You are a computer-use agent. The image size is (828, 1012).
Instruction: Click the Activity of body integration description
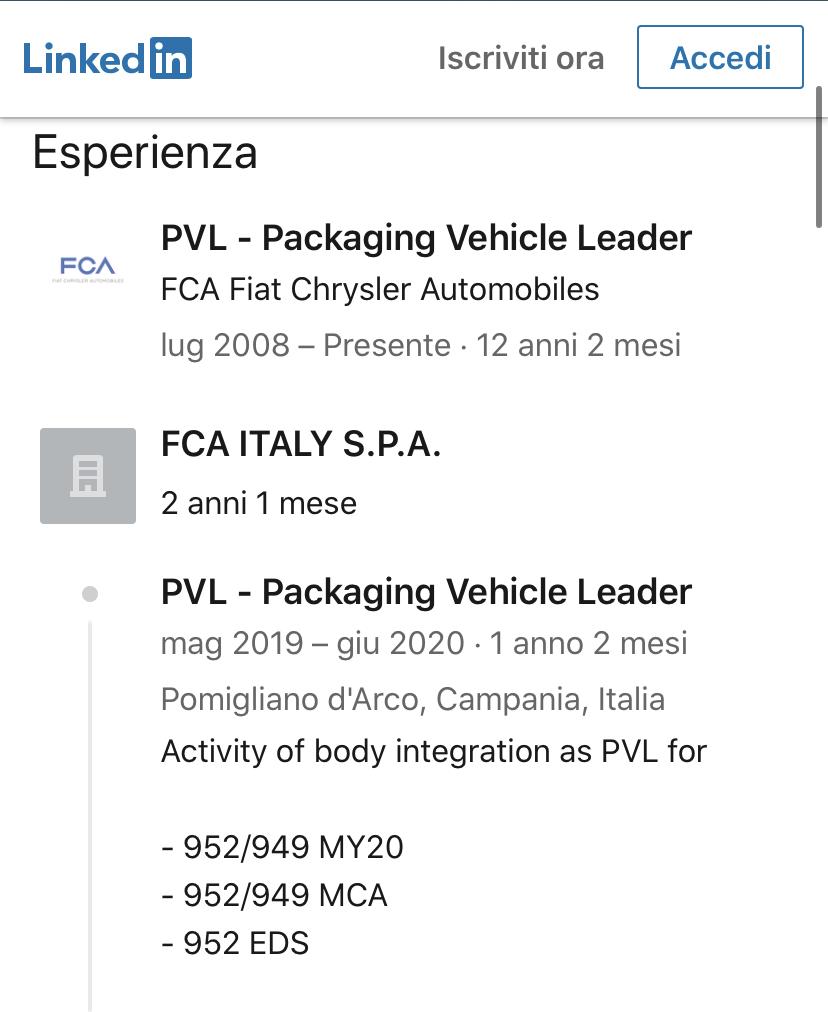(x=434, y=752)
